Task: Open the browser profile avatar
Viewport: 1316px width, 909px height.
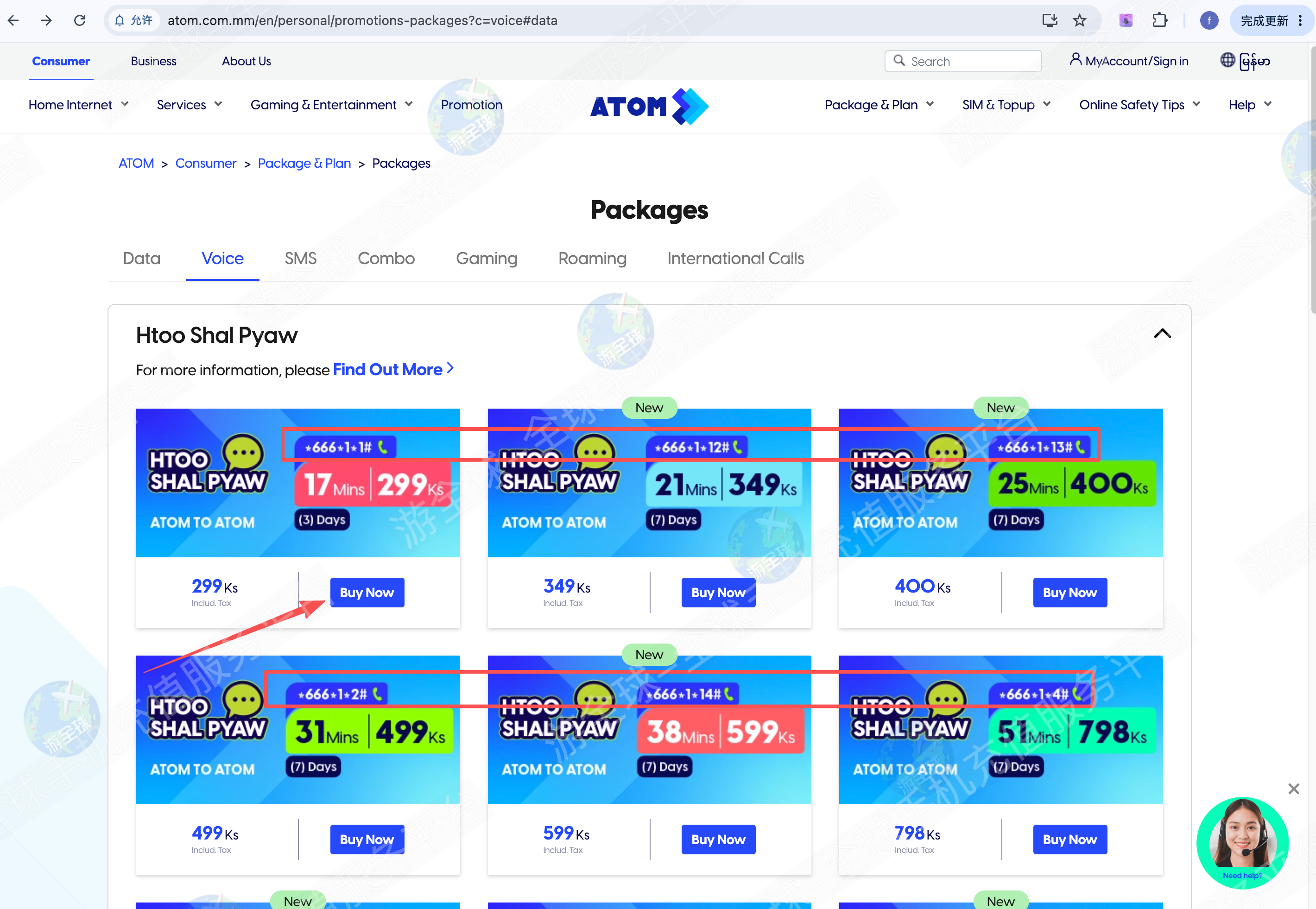Action: pos(1209,20)
